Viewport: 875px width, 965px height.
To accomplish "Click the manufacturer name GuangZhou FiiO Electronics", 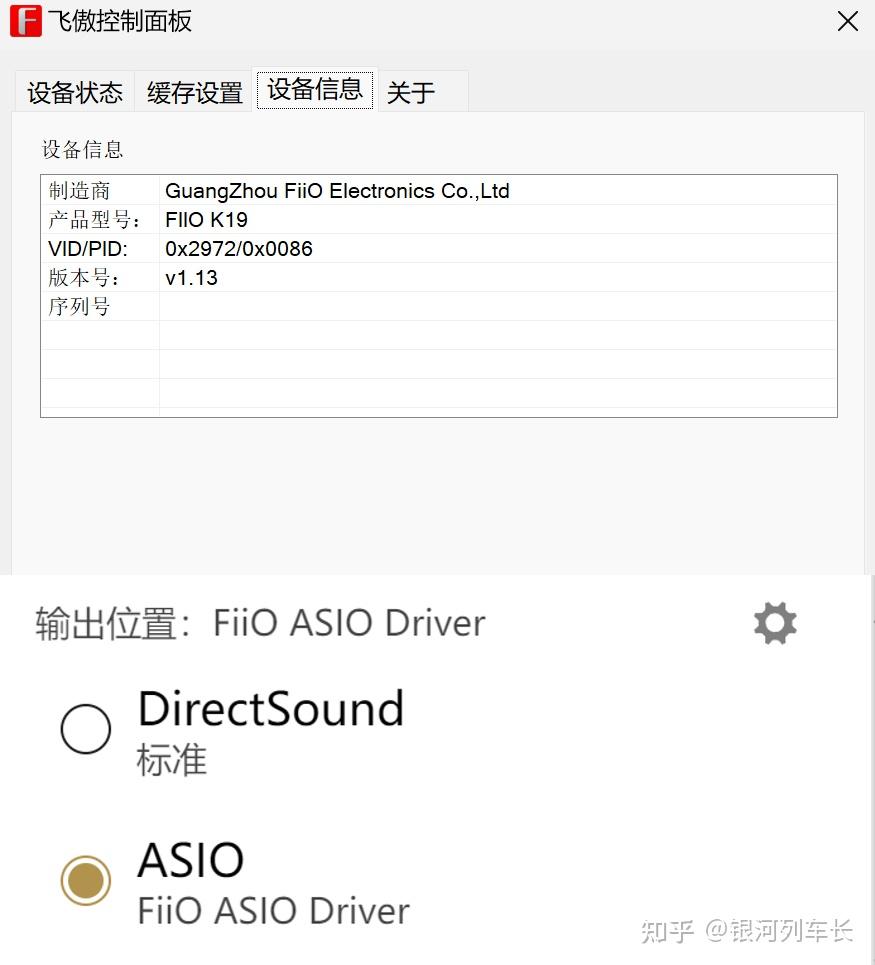I will click(x=337, y=191).
